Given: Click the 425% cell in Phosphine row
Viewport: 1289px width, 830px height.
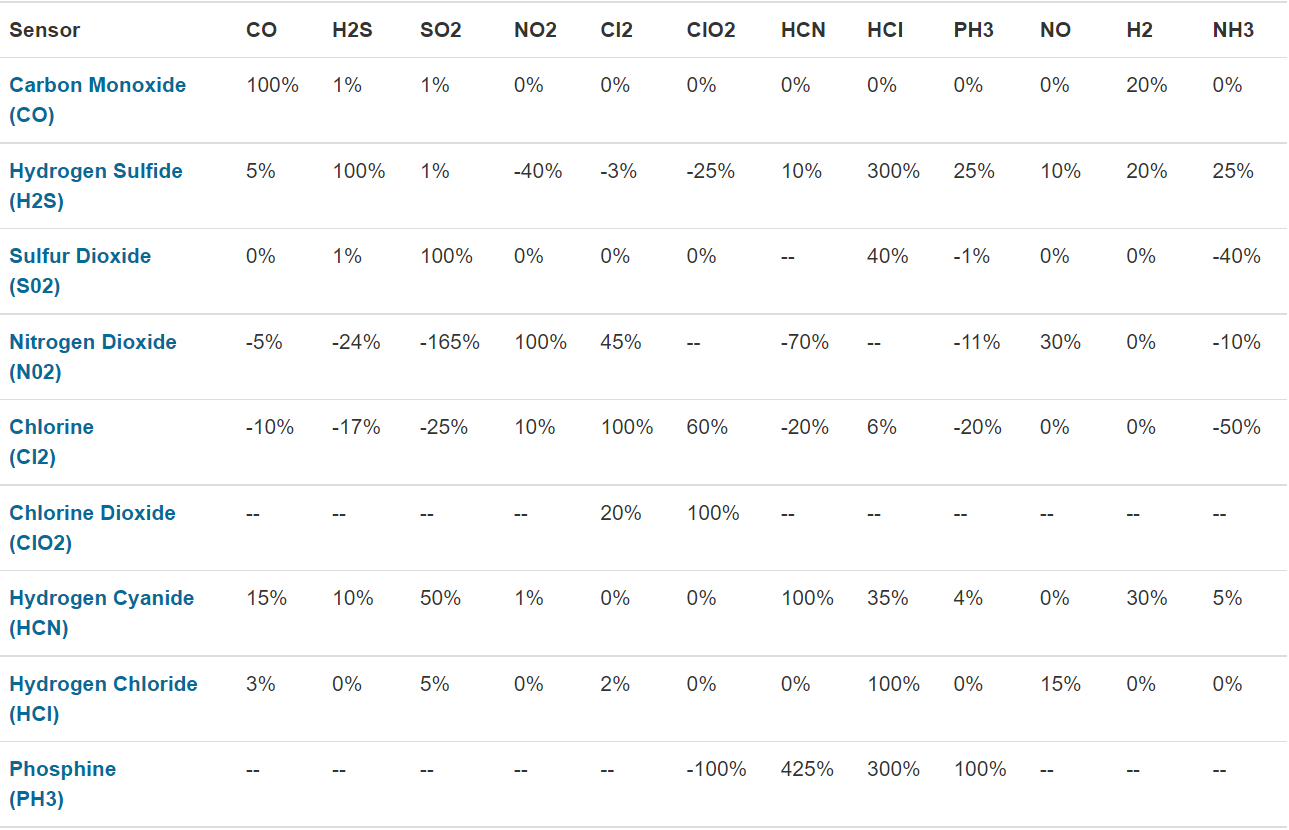Looking at the screenshot, I should (807, 769).
